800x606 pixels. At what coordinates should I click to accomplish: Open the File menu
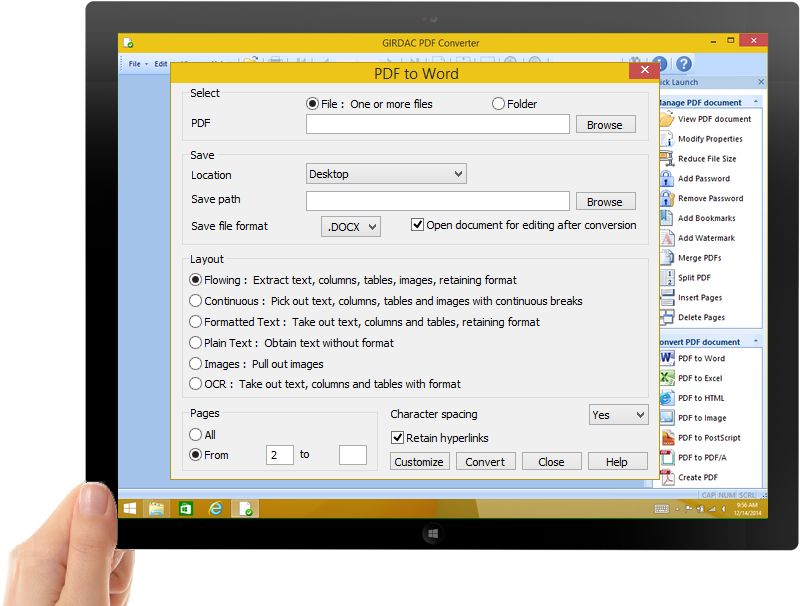click(138, 64)
